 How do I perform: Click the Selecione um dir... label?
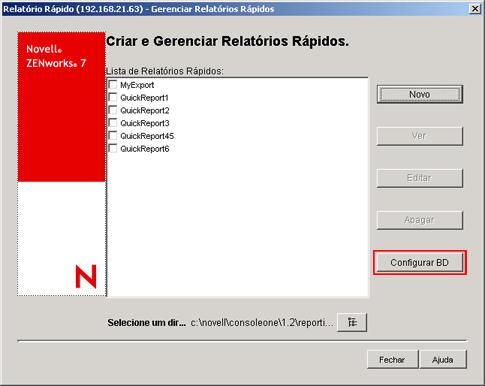point(147,323)
